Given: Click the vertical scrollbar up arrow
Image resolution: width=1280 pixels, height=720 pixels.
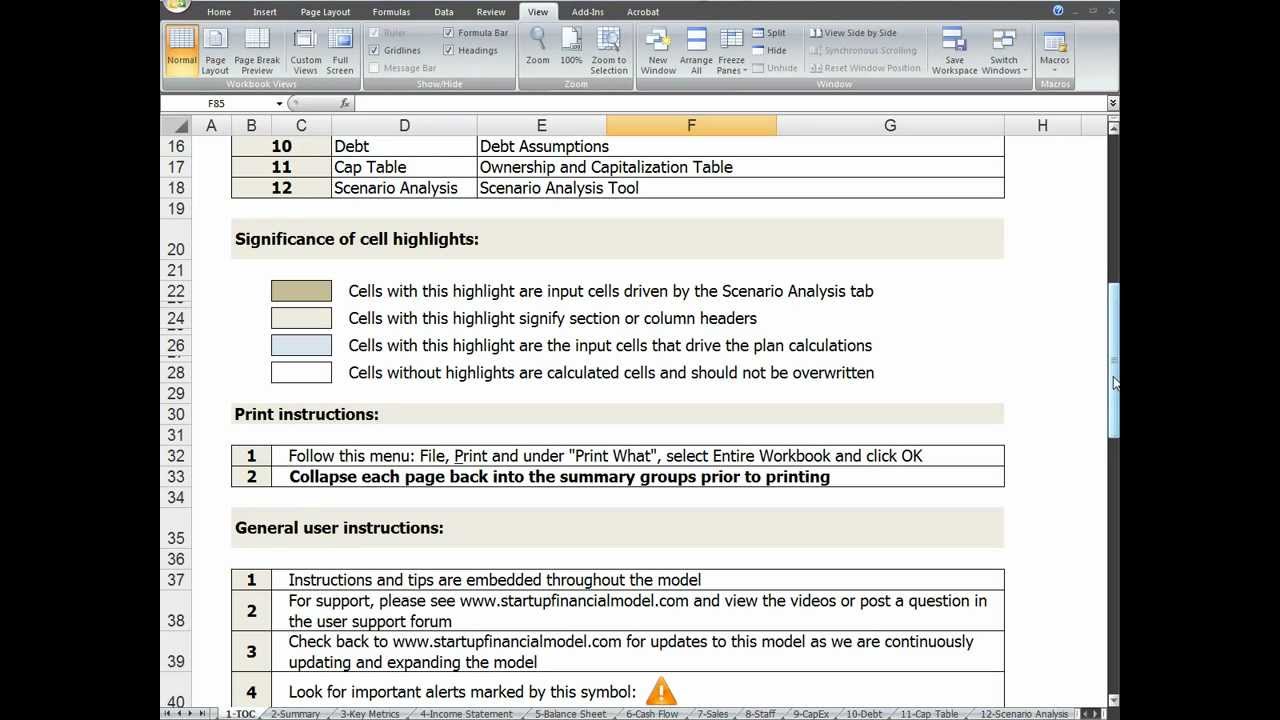Looking at the screenshot, I should (x=1113, y=127).
